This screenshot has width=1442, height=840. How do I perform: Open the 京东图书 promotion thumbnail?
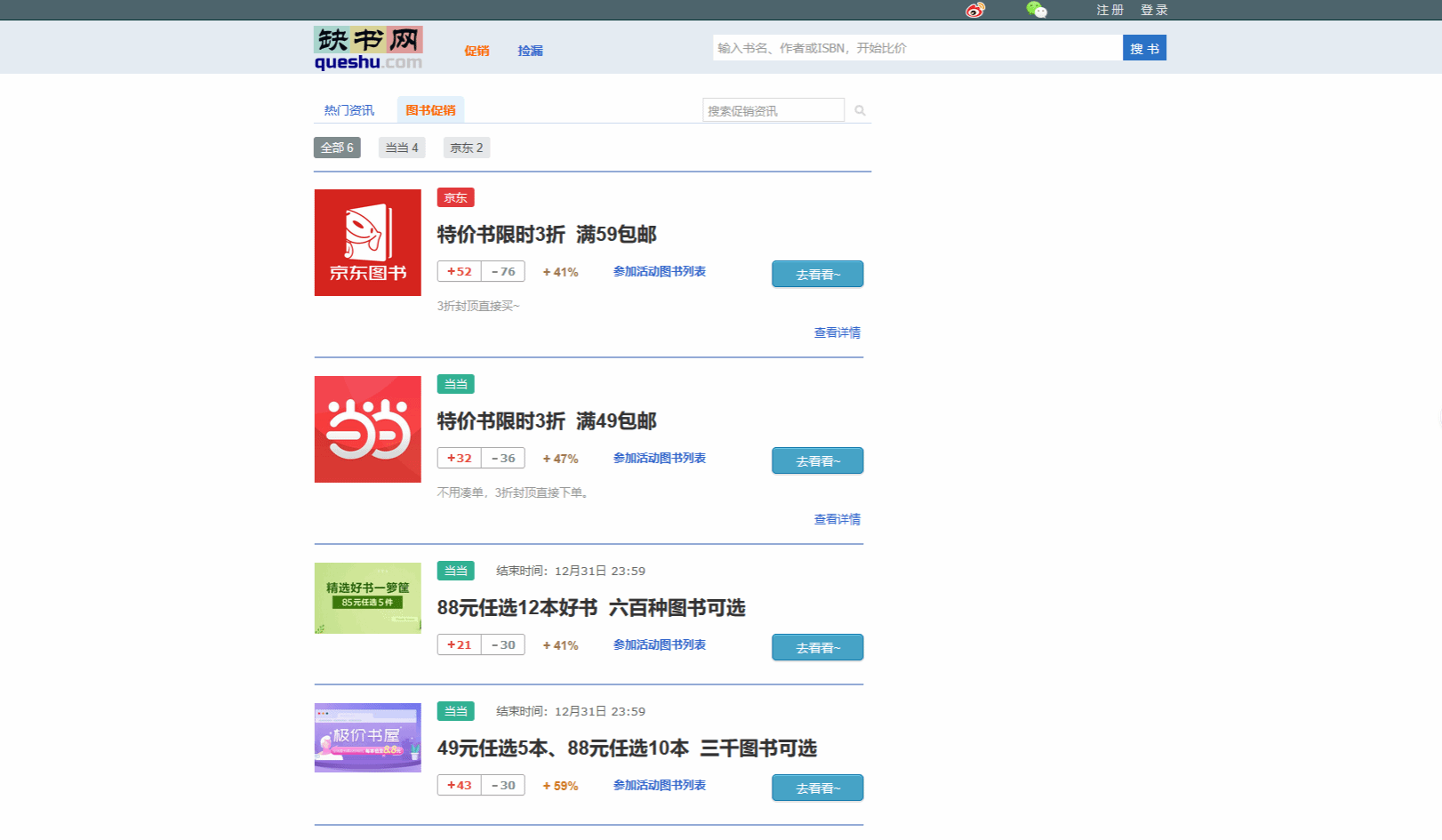click(x=367, y=243)
